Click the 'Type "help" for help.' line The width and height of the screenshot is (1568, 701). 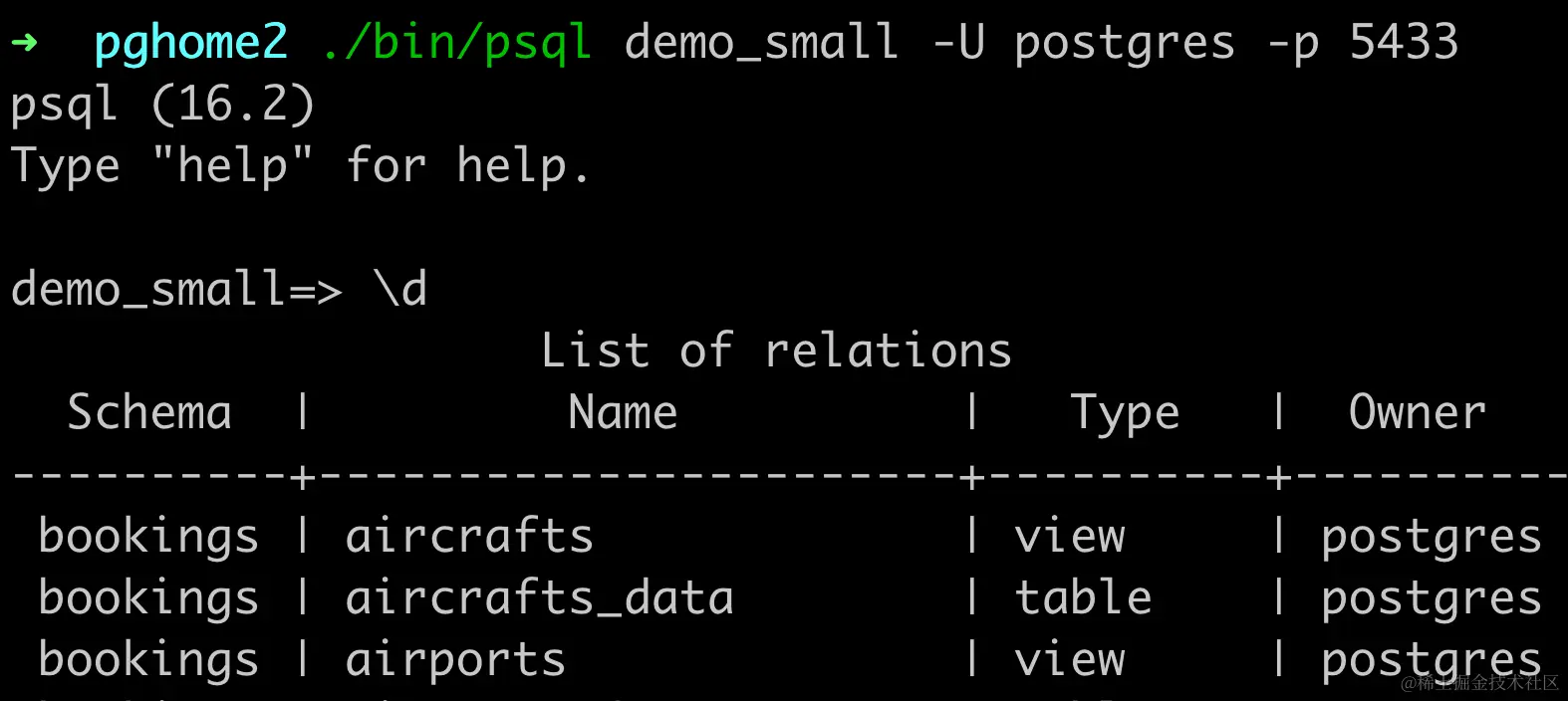click(x=300, y=166)
